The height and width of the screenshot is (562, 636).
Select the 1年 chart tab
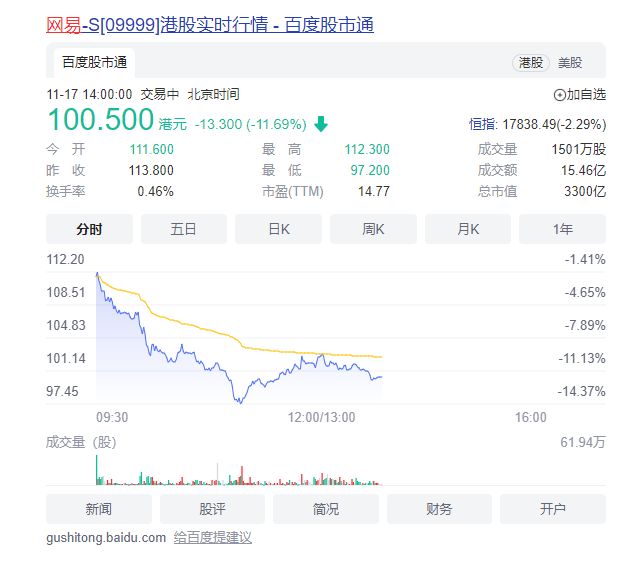(x=563, y=229)
